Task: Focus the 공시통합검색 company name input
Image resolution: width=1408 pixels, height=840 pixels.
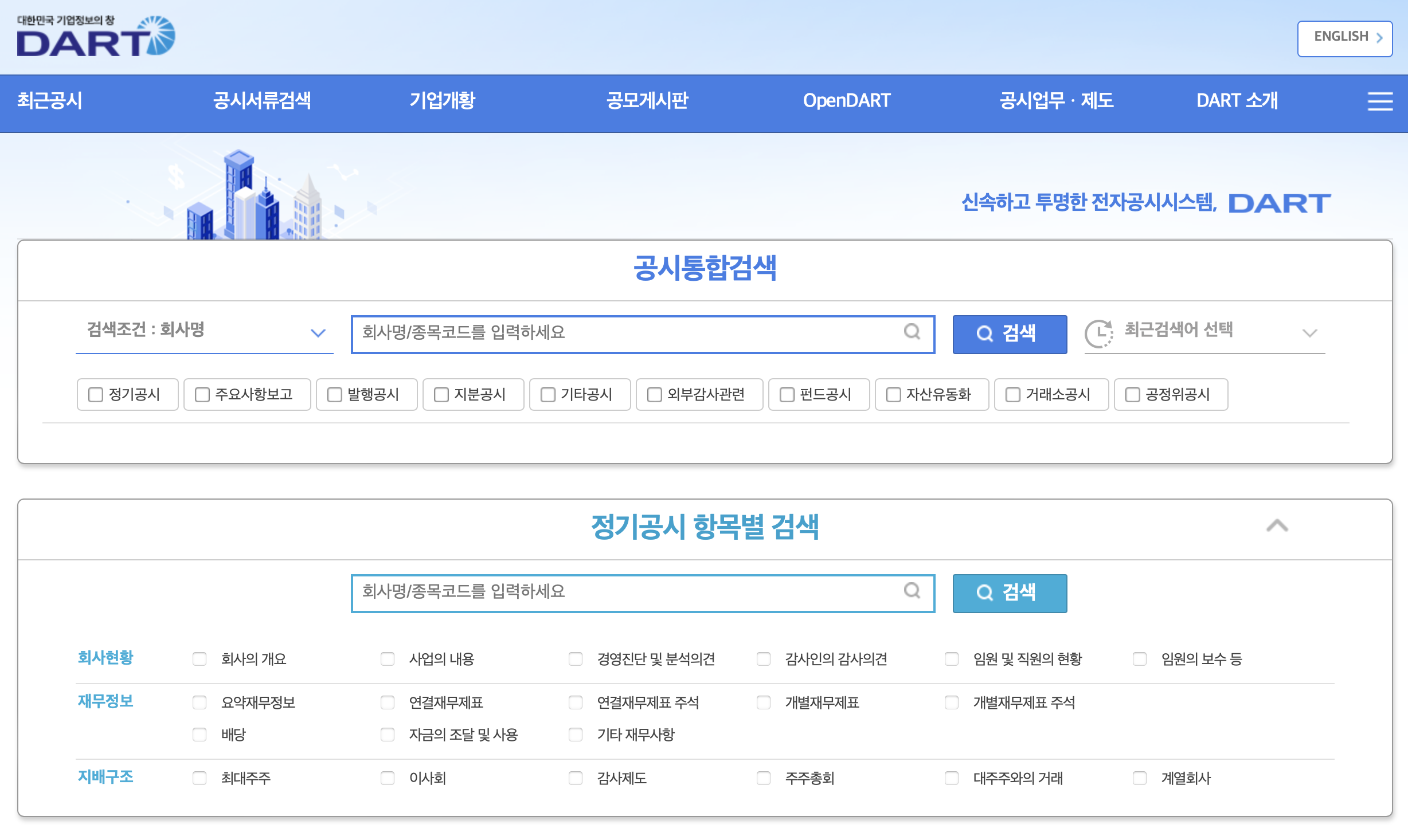Action: [643, 334]
